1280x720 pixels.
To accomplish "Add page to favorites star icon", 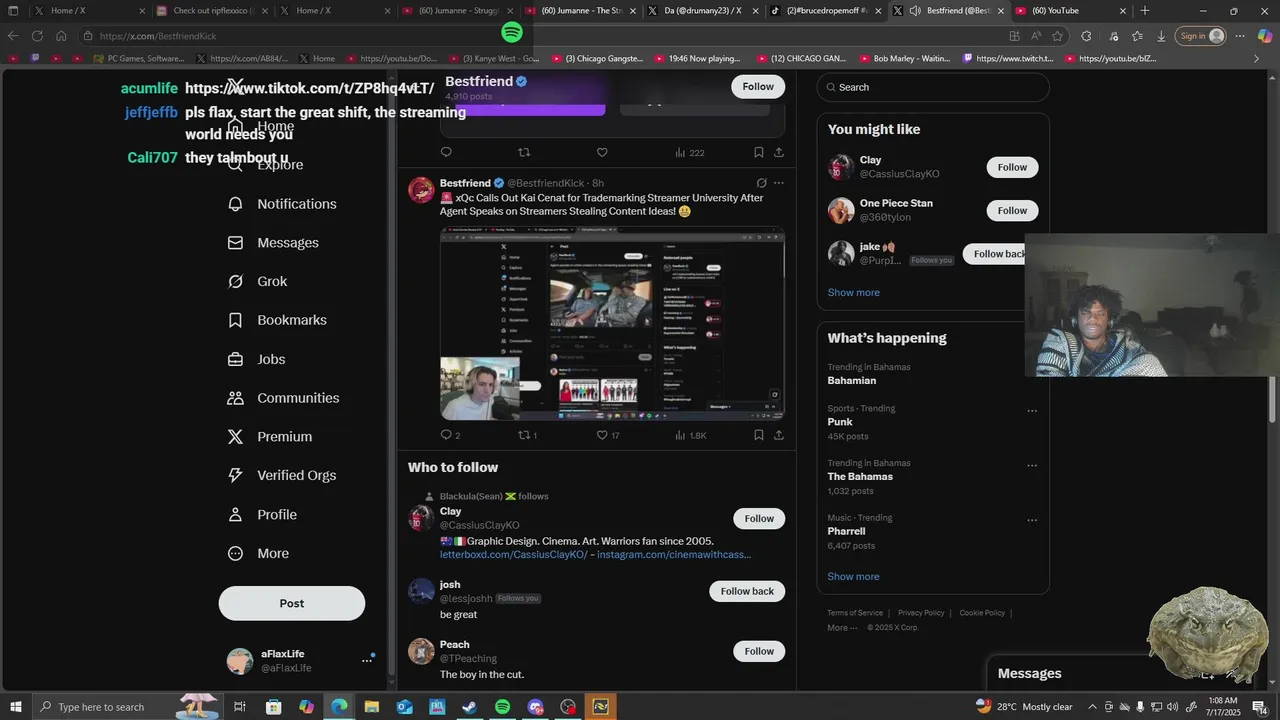I will pos(1058,36).
